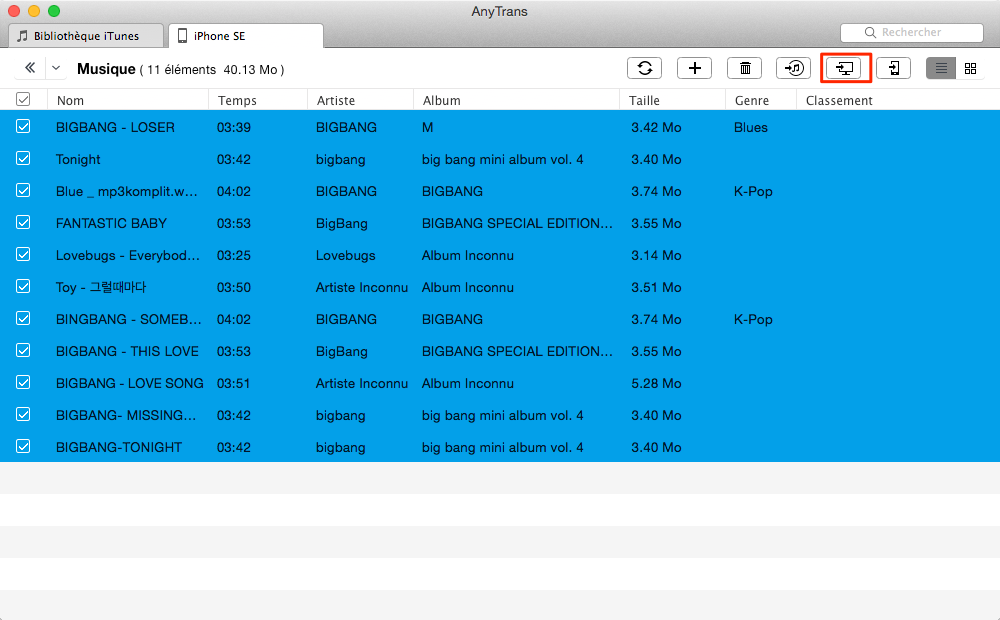The image size is (1000, 620).
Task: Click the FANTASTIC BABY song title
Action: 111,223
